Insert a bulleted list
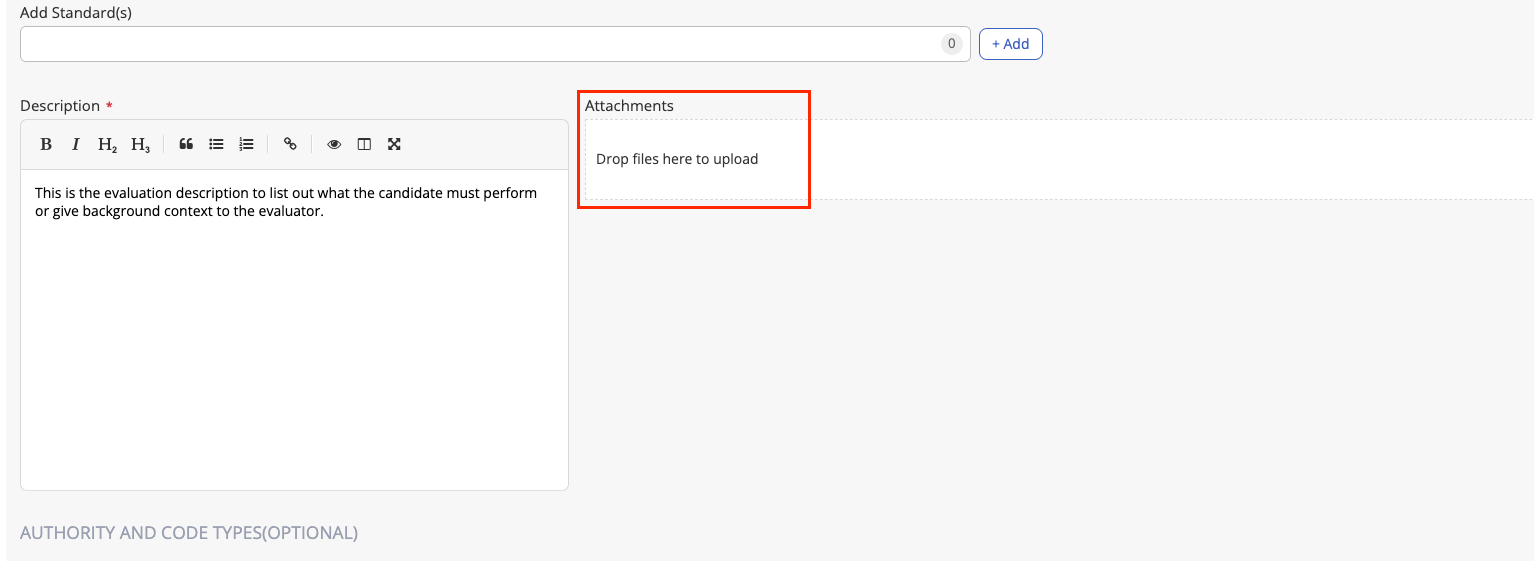1534x561 pixels. coord(216,144)
